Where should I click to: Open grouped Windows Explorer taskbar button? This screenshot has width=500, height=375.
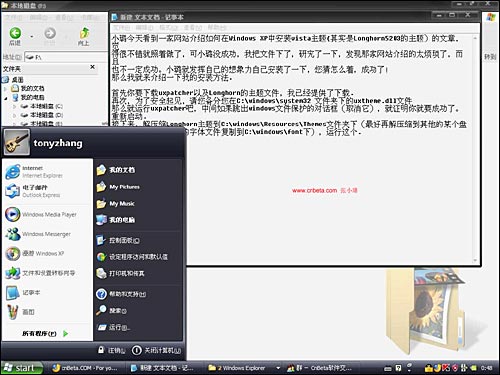(244, 368)
